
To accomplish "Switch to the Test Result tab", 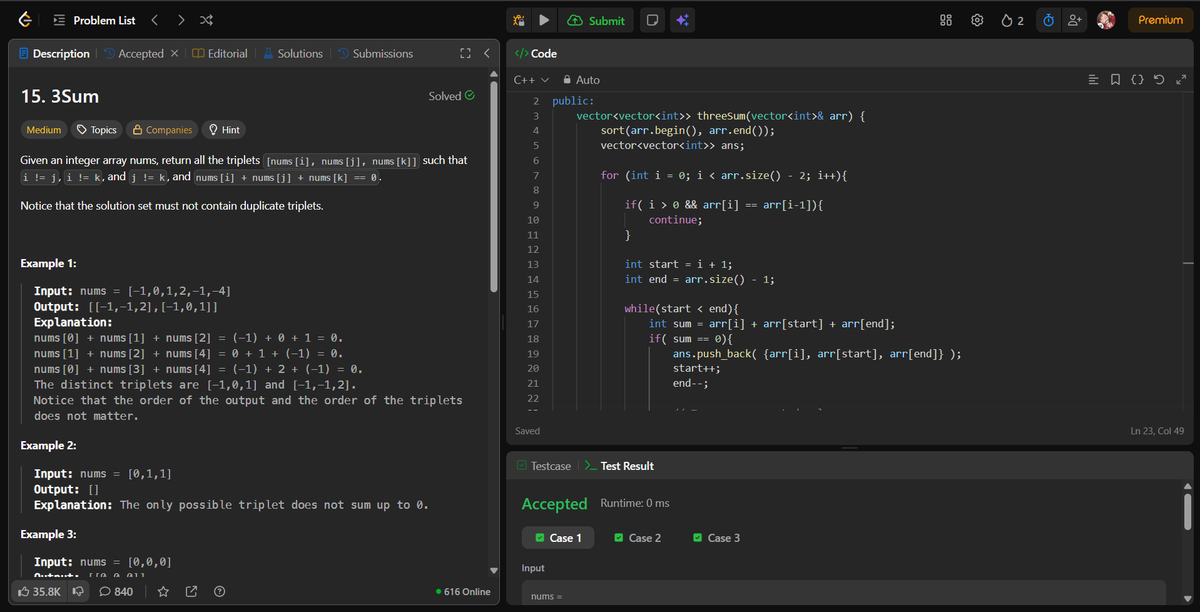I will [x=619, y=466].
